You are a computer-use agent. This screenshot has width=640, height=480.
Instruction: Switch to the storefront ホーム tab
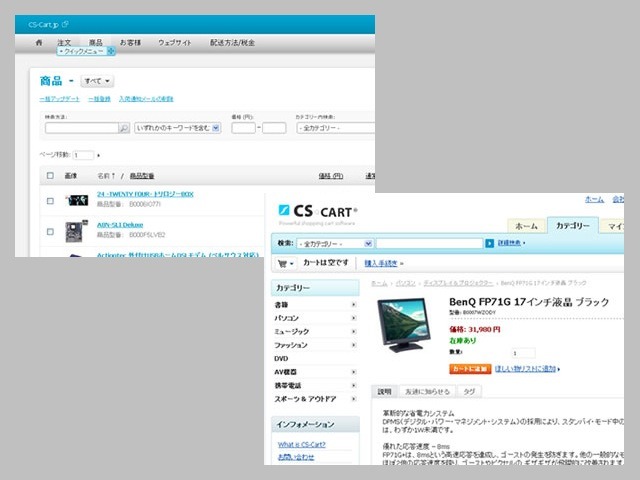click(526, 226)
